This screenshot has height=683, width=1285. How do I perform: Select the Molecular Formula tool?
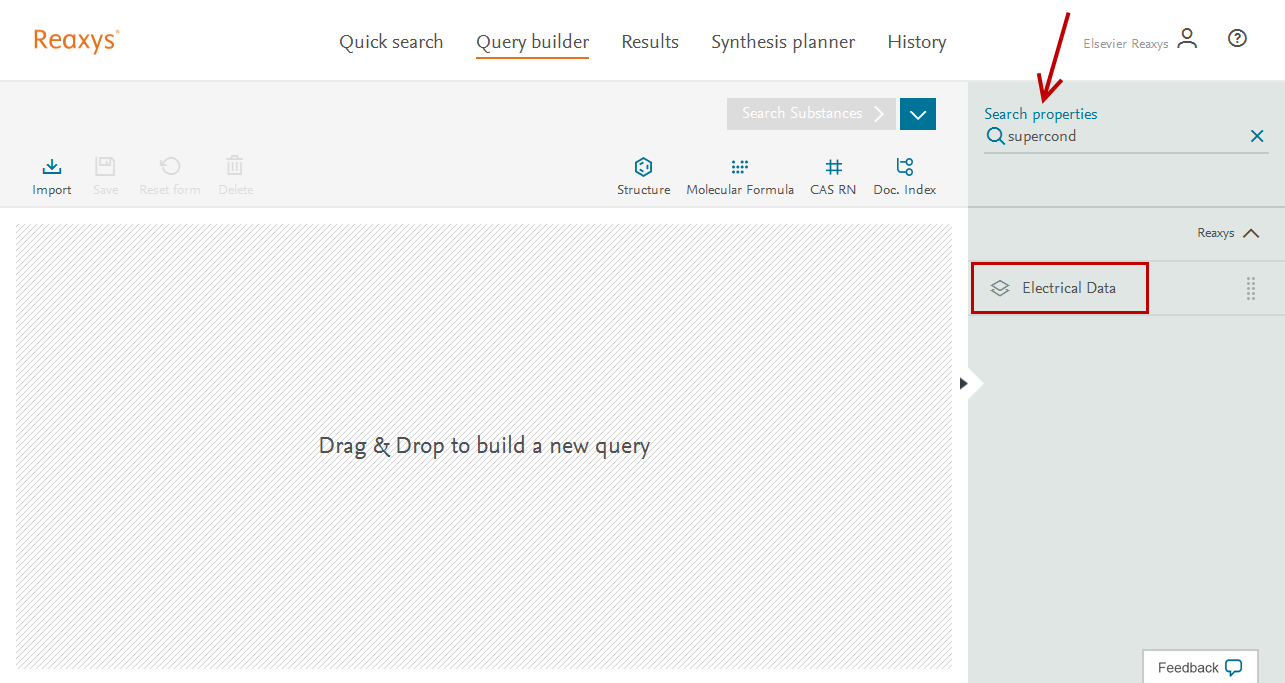pos(739,167)
